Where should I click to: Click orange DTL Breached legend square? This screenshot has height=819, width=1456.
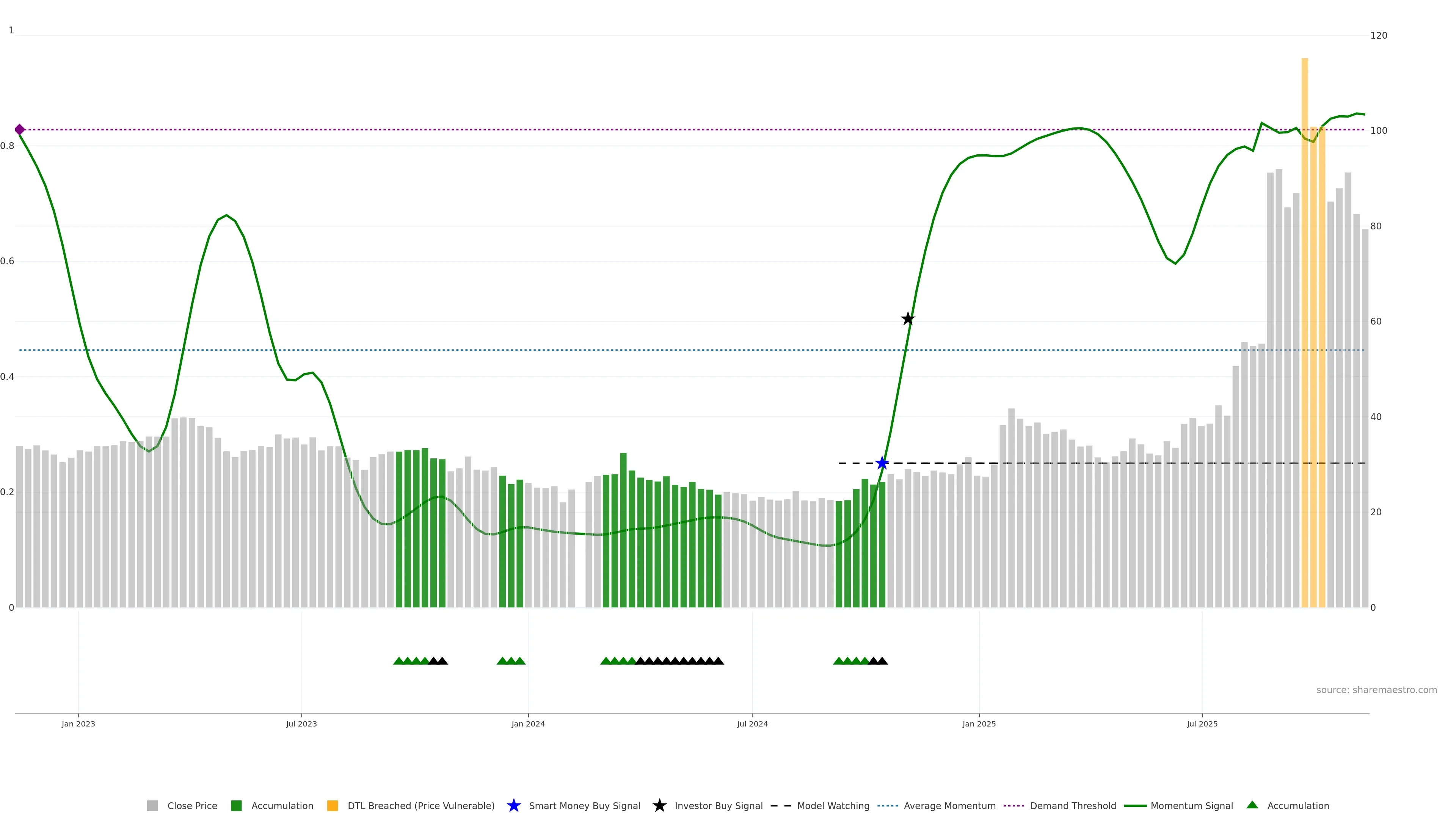(333, 805)
